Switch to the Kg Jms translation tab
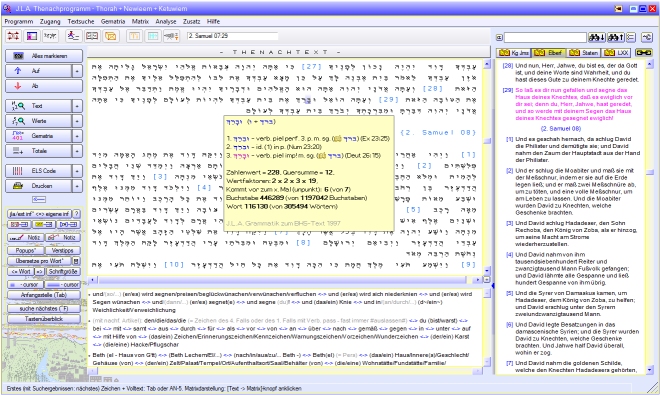The image size is (660, 395). [514, 53]
